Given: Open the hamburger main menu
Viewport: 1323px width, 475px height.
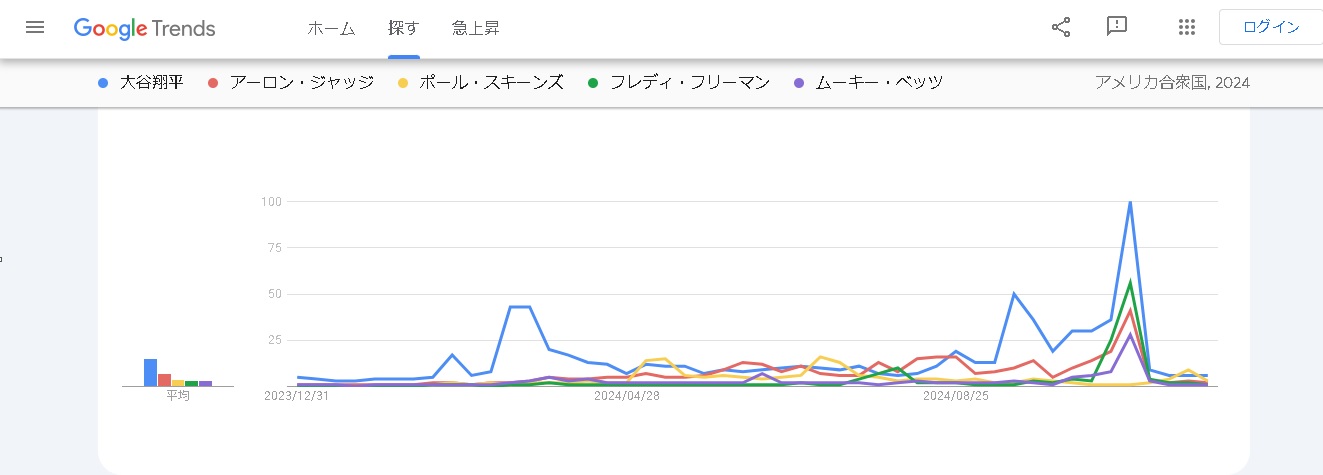Looking at the screenshot, I should tap(35, 28).
